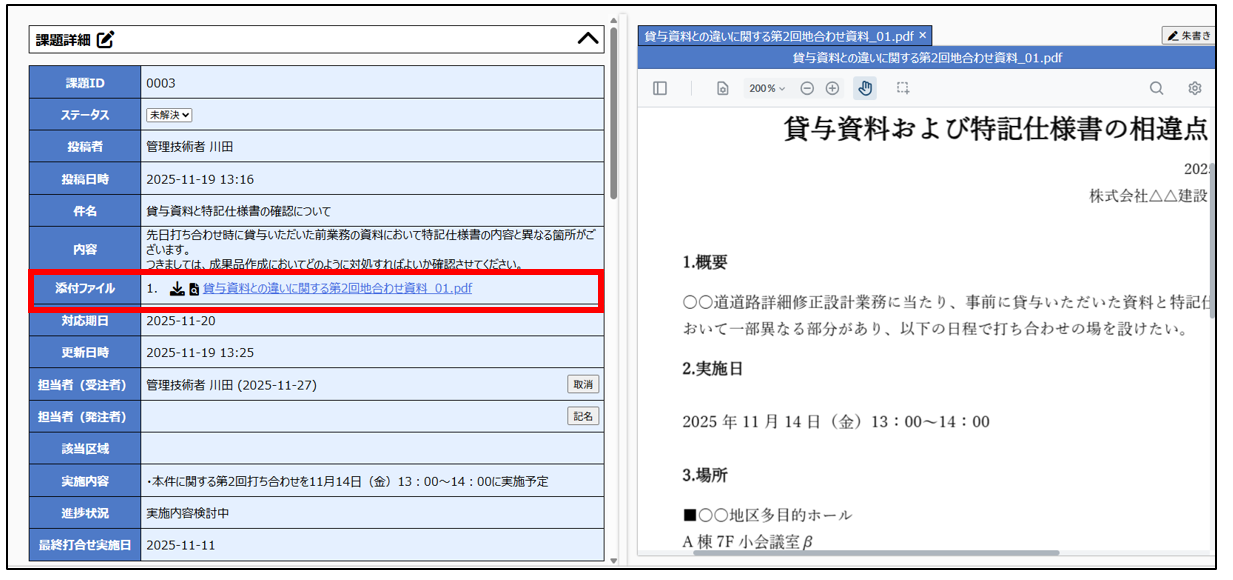The width and height of the screenshot is (1233, 580).
Task: Click the 朱書き annotation button
Action: [x=1189, y=36]
